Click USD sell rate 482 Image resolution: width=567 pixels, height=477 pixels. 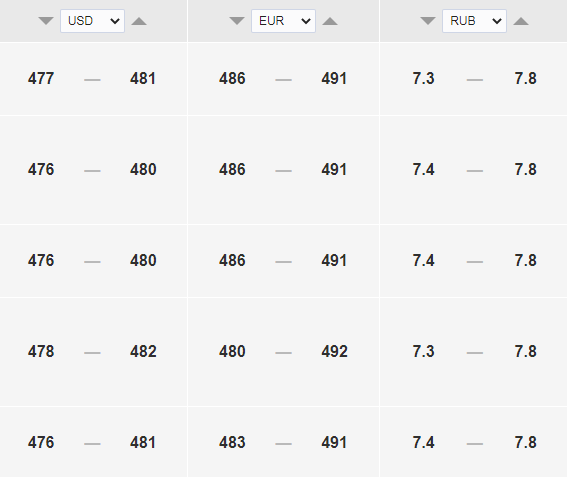[x=143, y=352]
